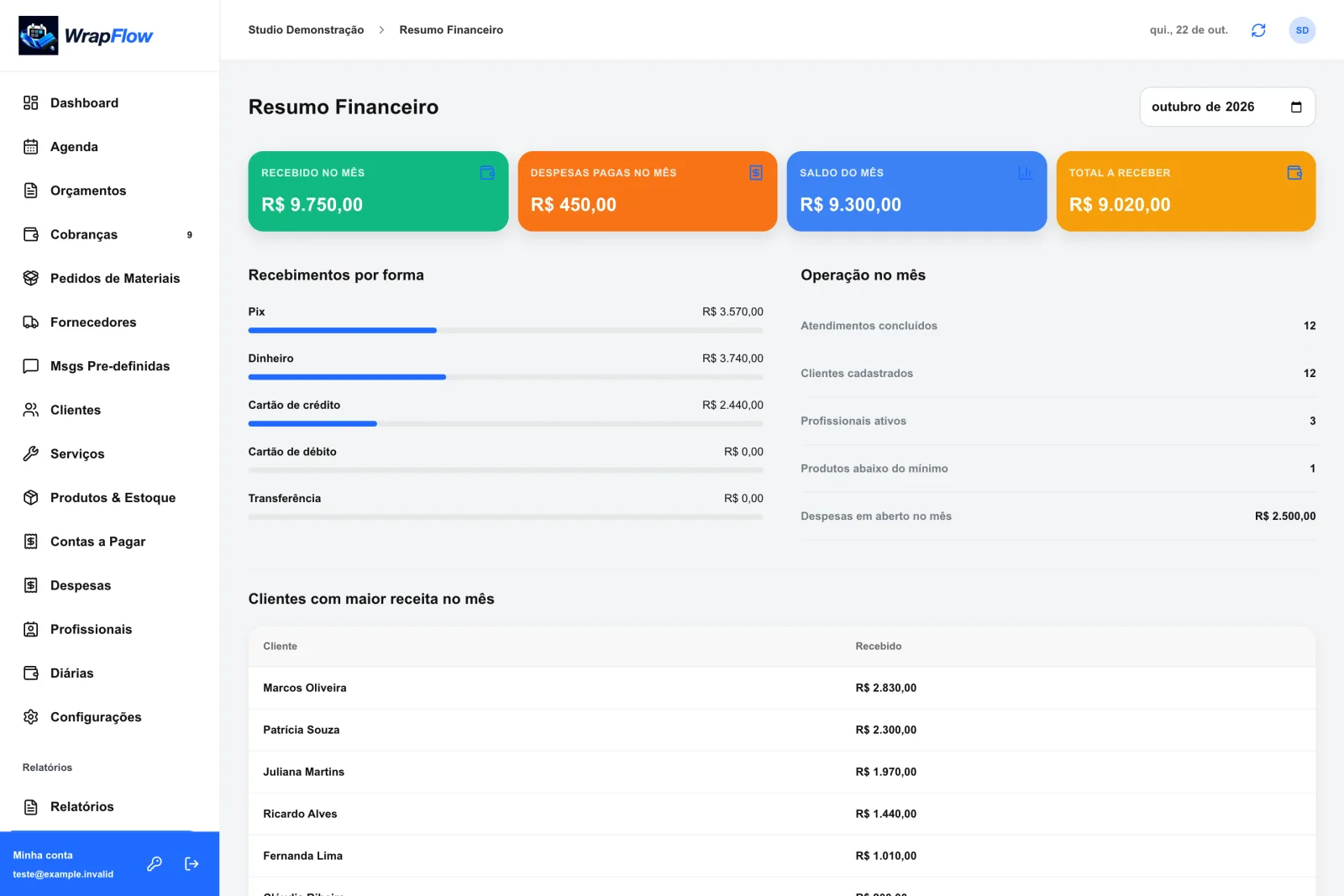Click wallet icon on Total a Receber card
This screenshot has height=896, width=1344.
click(1294, 172)
